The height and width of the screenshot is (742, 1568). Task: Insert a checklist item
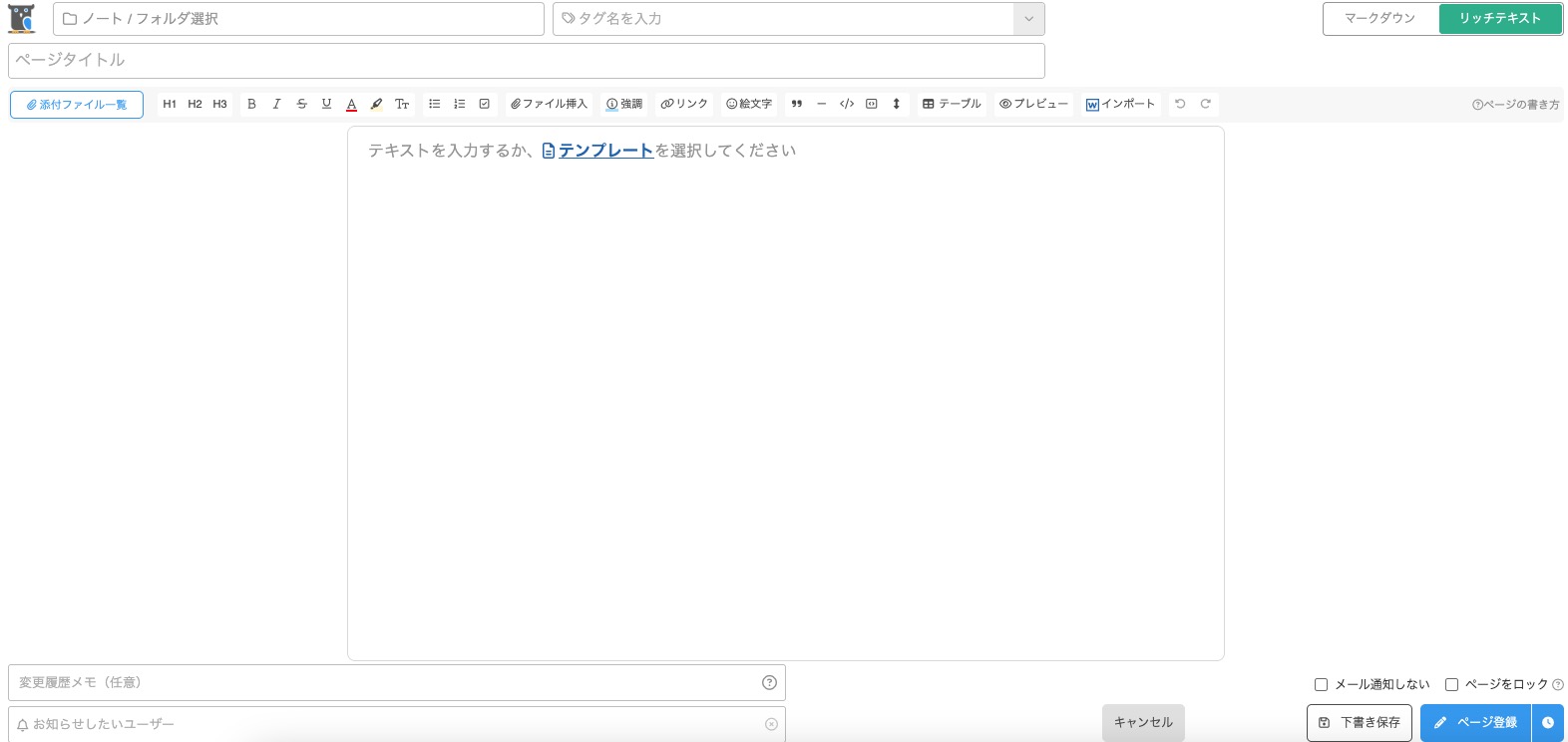(x=484, y=104)
